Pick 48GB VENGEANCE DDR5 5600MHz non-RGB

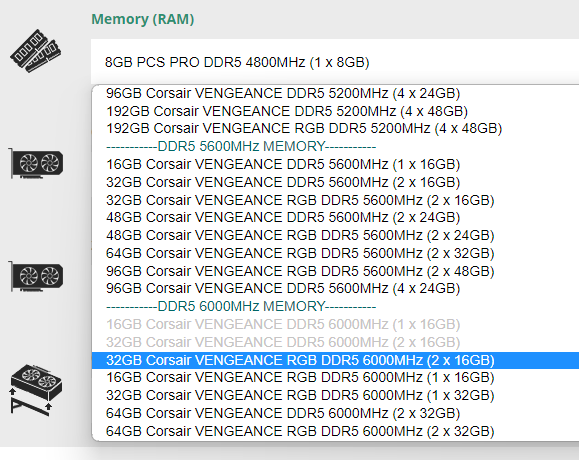pyautogui.click(x=335, y=217)
